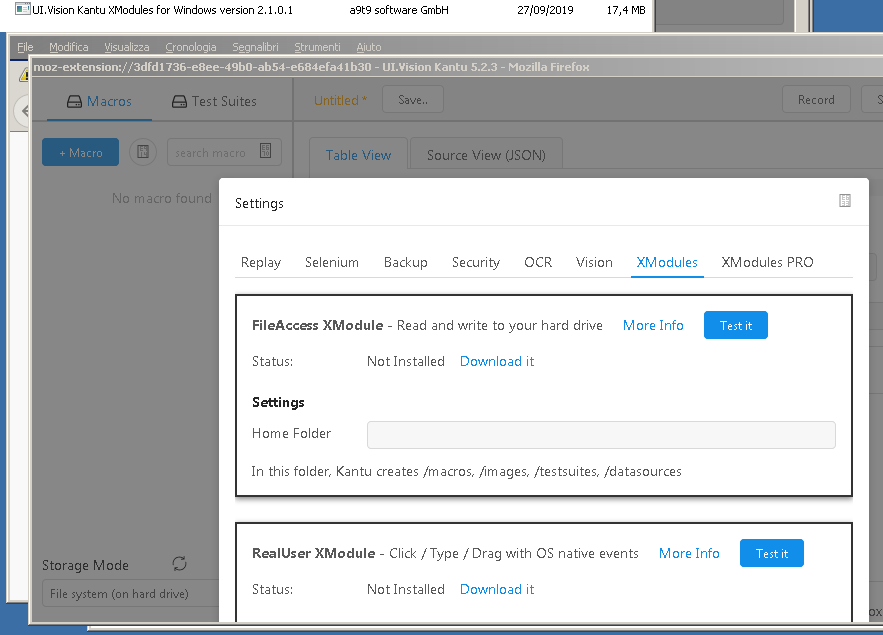The width and height of the screenshot is (883, 635).
Task: Click the search macro input field
Action: coord(224,152)
